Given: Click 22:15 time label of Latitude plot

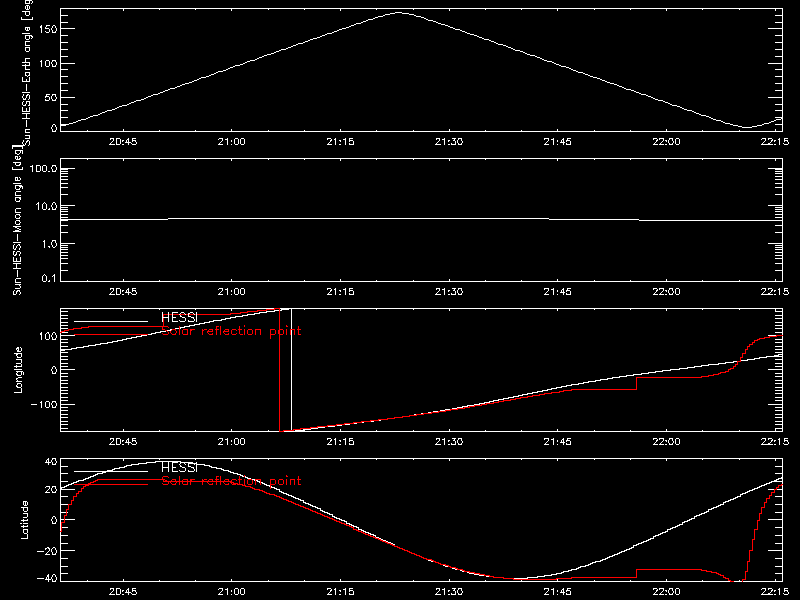Looking at the screenshot, I should coord(774,591).
